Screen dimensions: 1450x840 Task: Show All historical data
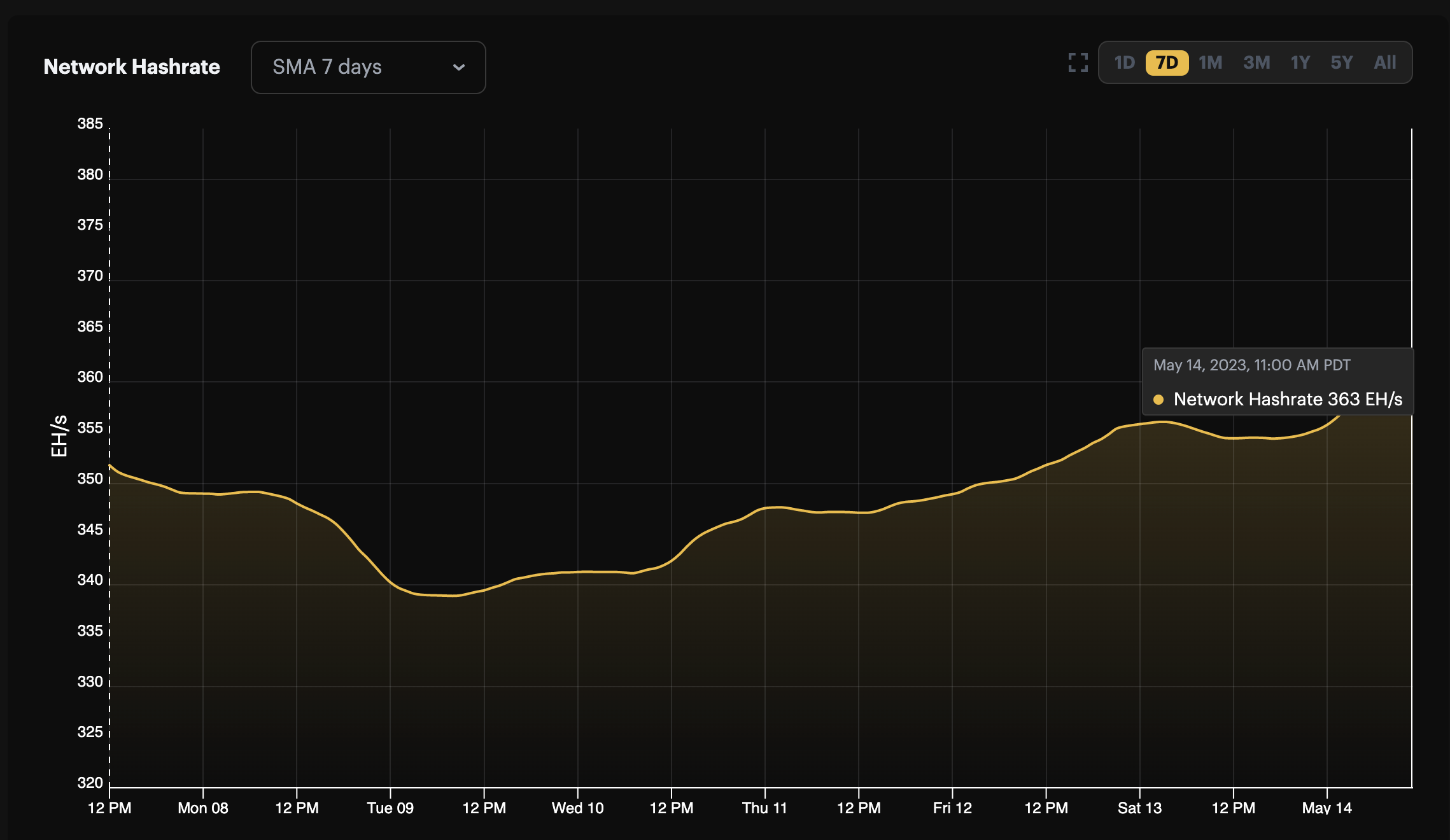click(x=1384, y=62)
